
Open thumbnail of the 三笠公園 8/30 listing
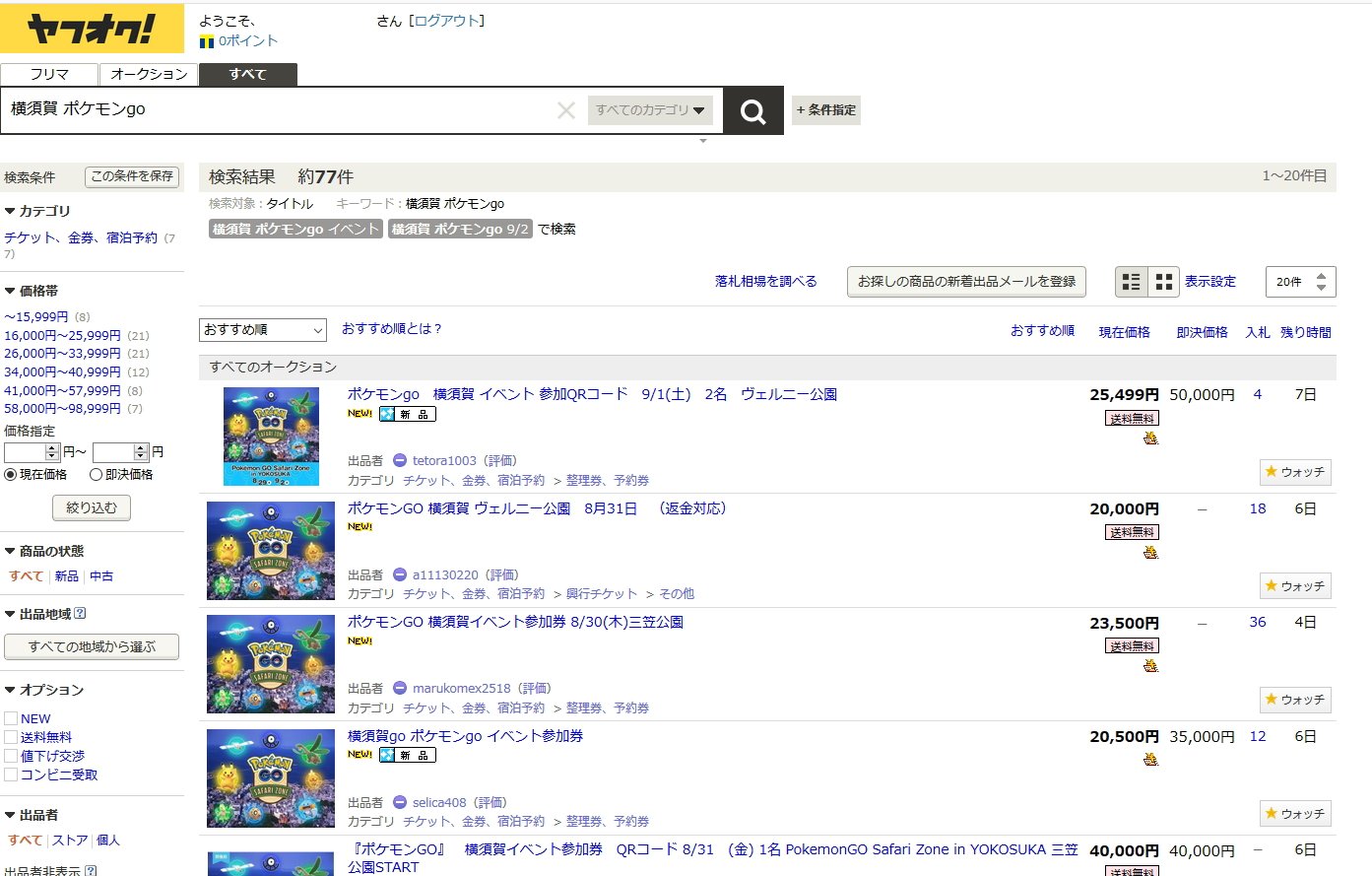click(271, 664)
